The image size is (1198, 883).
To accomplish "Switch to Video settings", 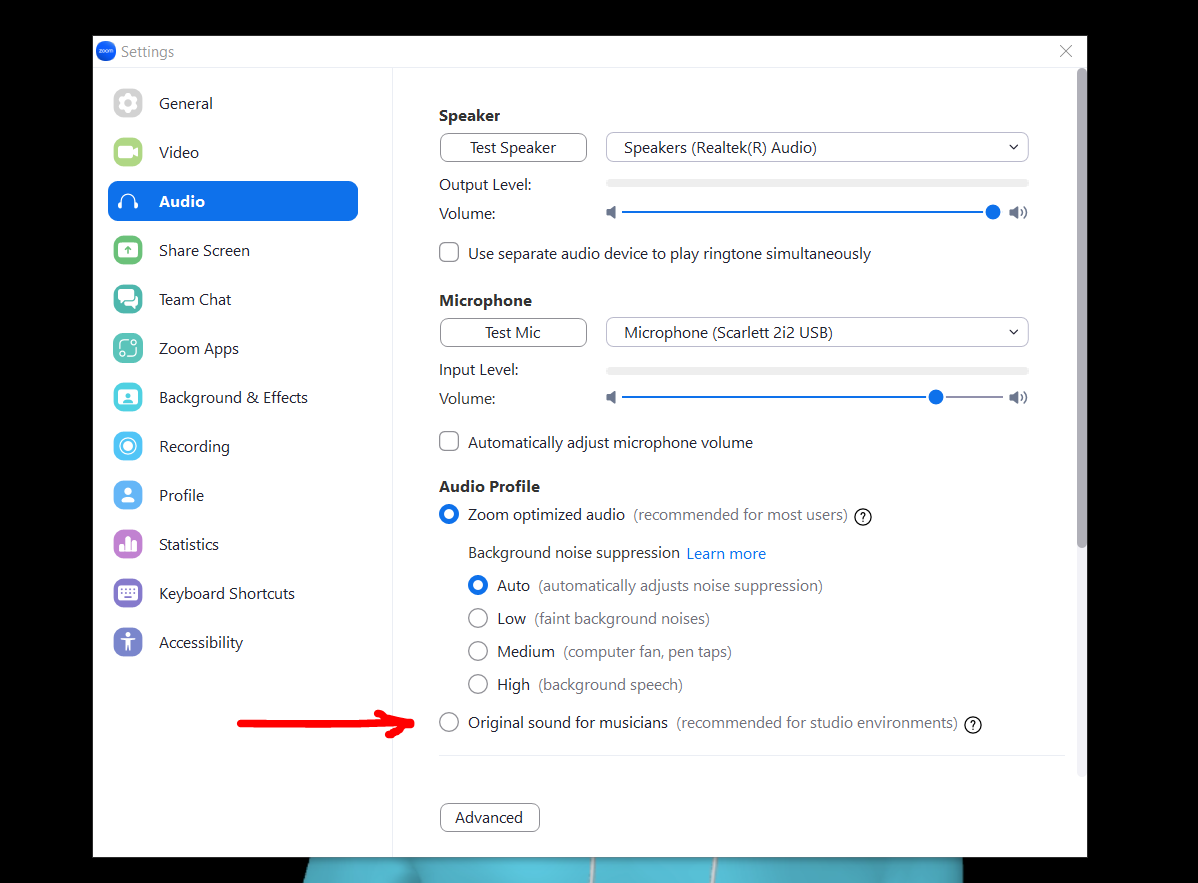I will point(232,152).
